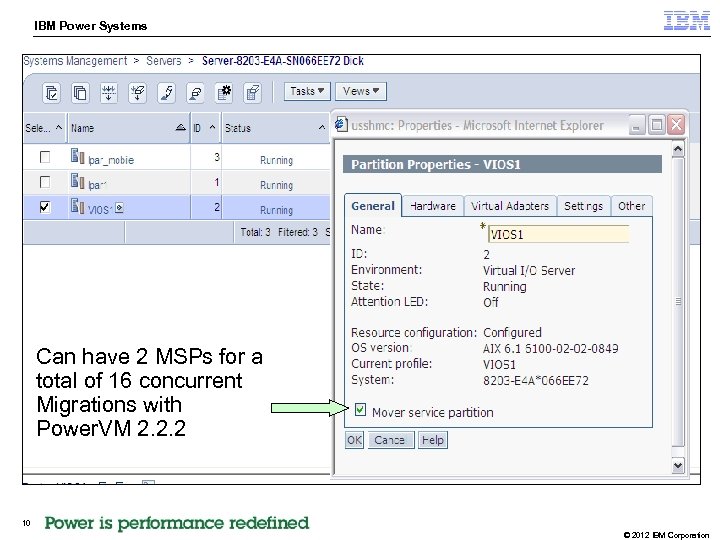The height and width of the screenshot is (540, 720).
Task: Tick the lpar1 row checkbox
Action: pyautogui.click(x=45, y=182)
